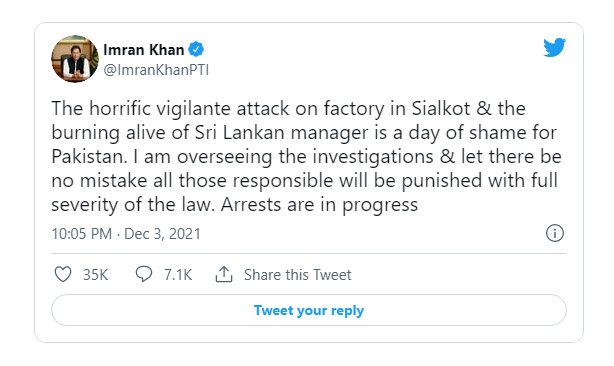Like the tweet with the heart icon
This screenshot has height=366, width=614.
pyautogui.click(x=63, y=274)
